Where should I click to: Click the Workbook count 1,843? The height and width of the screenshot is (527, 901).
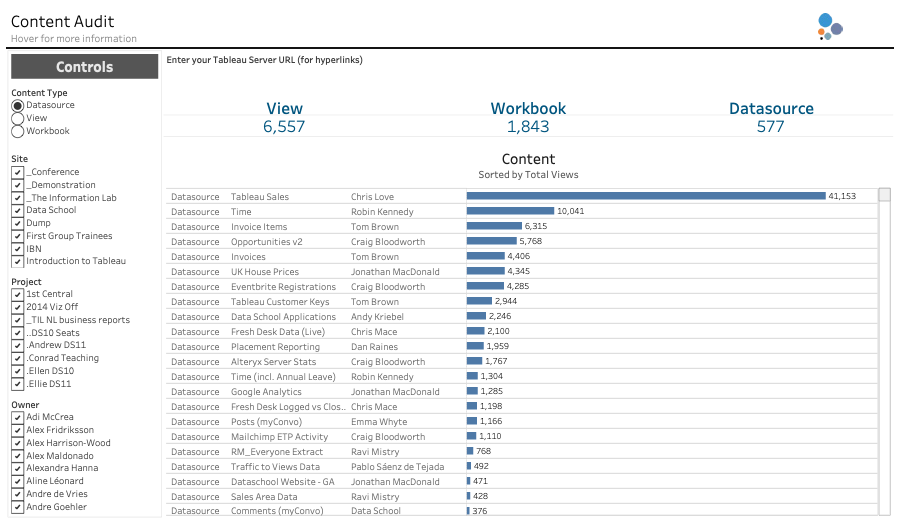coord(528,127)
